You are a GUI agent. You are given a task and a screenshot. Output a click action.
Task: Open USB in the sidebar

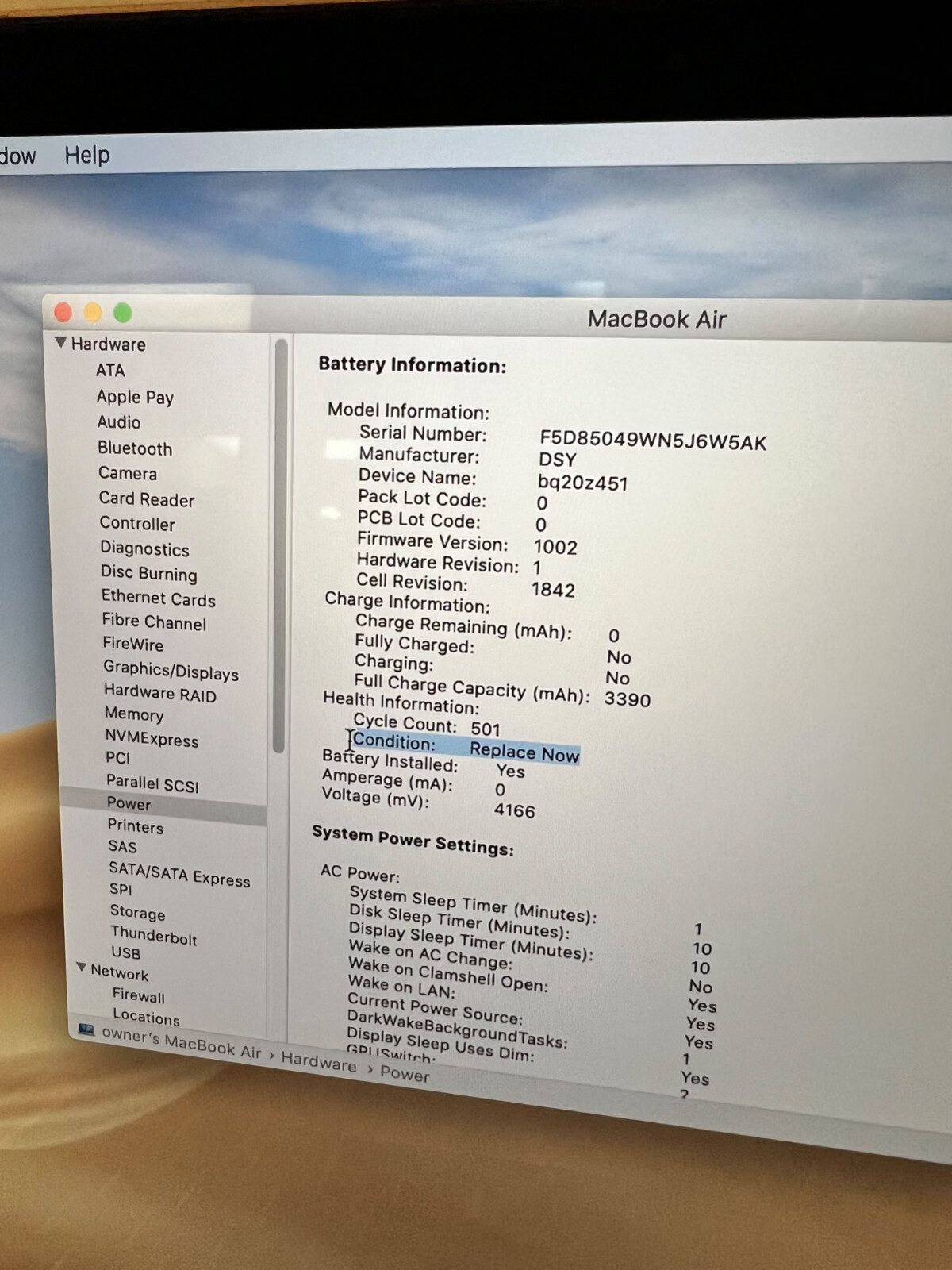125,952
